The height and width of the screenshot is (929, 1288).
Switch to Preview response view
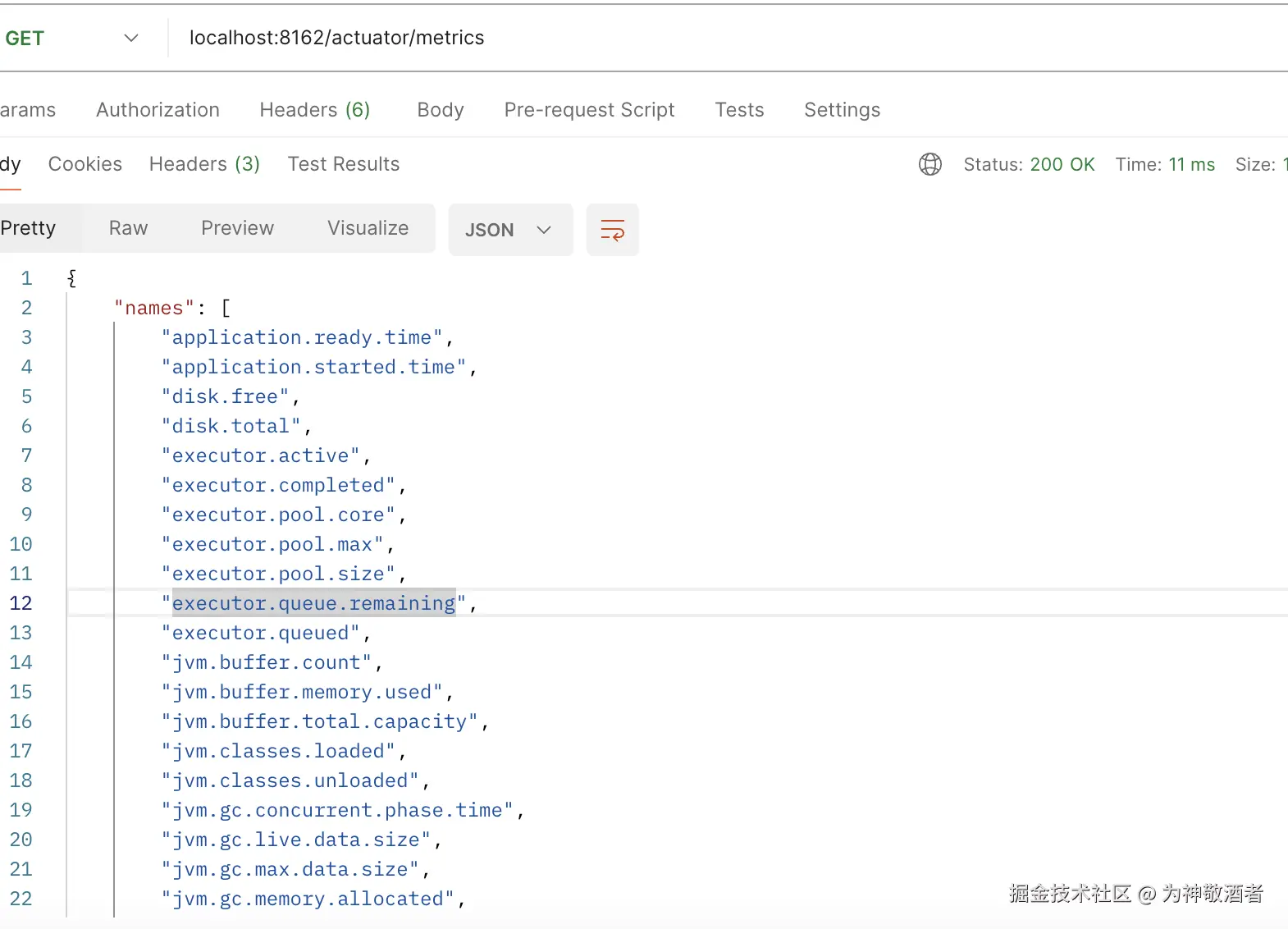tap(237, 228)
